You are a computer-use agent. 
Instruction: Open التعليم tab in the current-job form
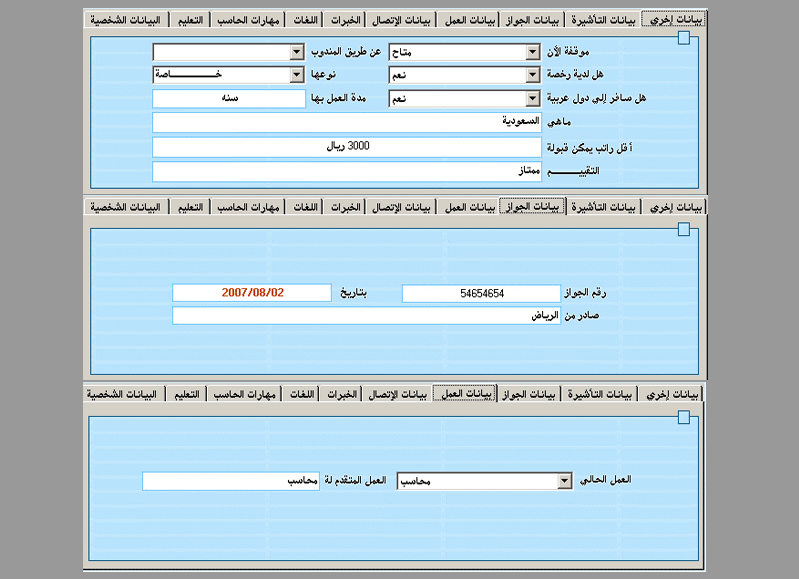[x=187, y=394]
